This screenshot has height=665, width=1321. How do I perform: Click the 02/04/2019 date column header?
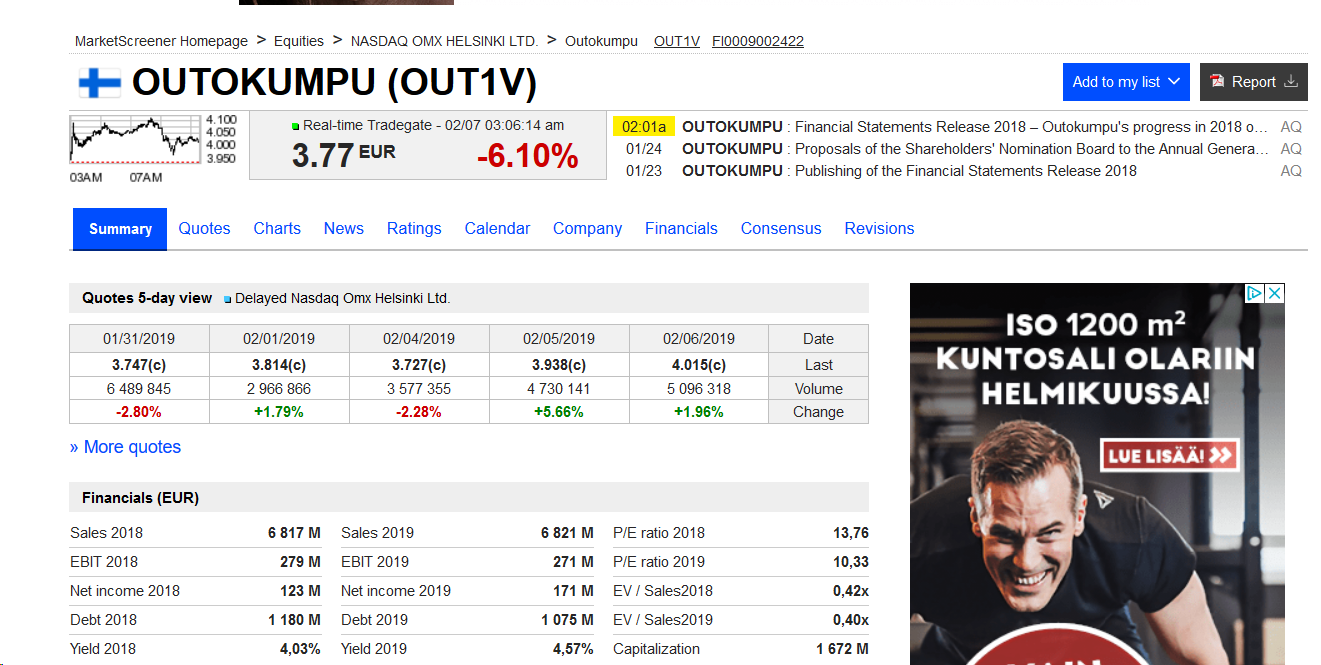(x=419, y=339)
